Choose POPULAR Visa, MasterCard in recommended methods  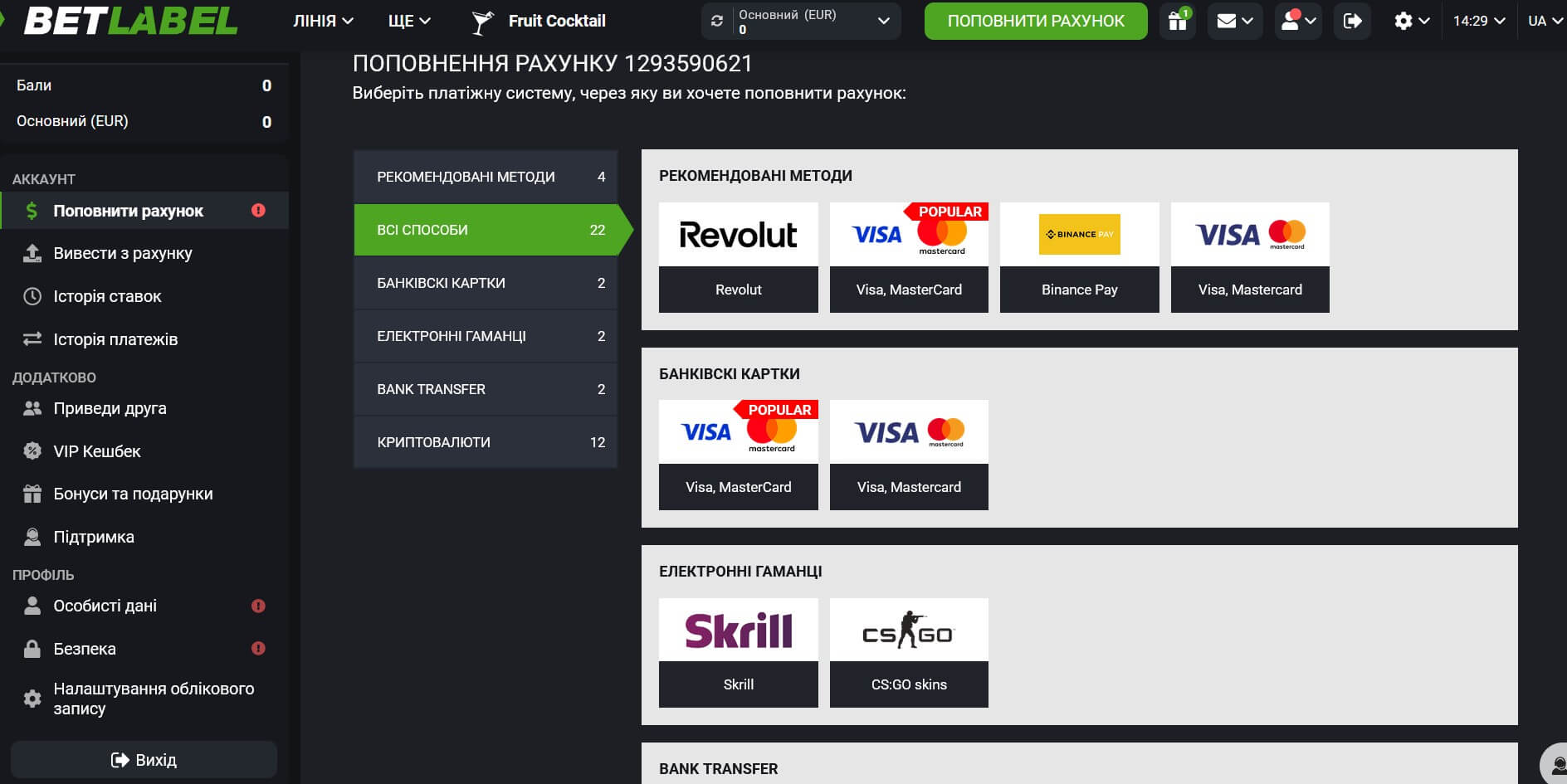(x=909, y=257)
